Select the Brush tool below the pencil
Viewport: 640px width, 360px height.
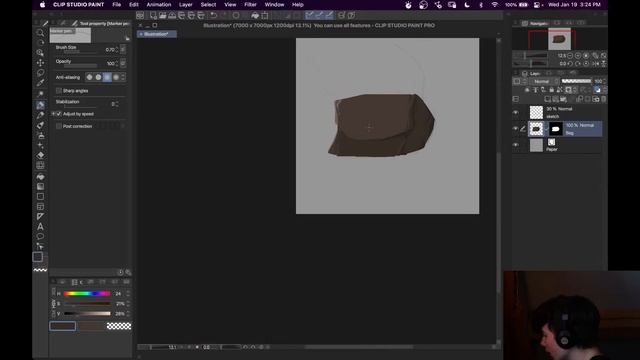tap(40, 125)
